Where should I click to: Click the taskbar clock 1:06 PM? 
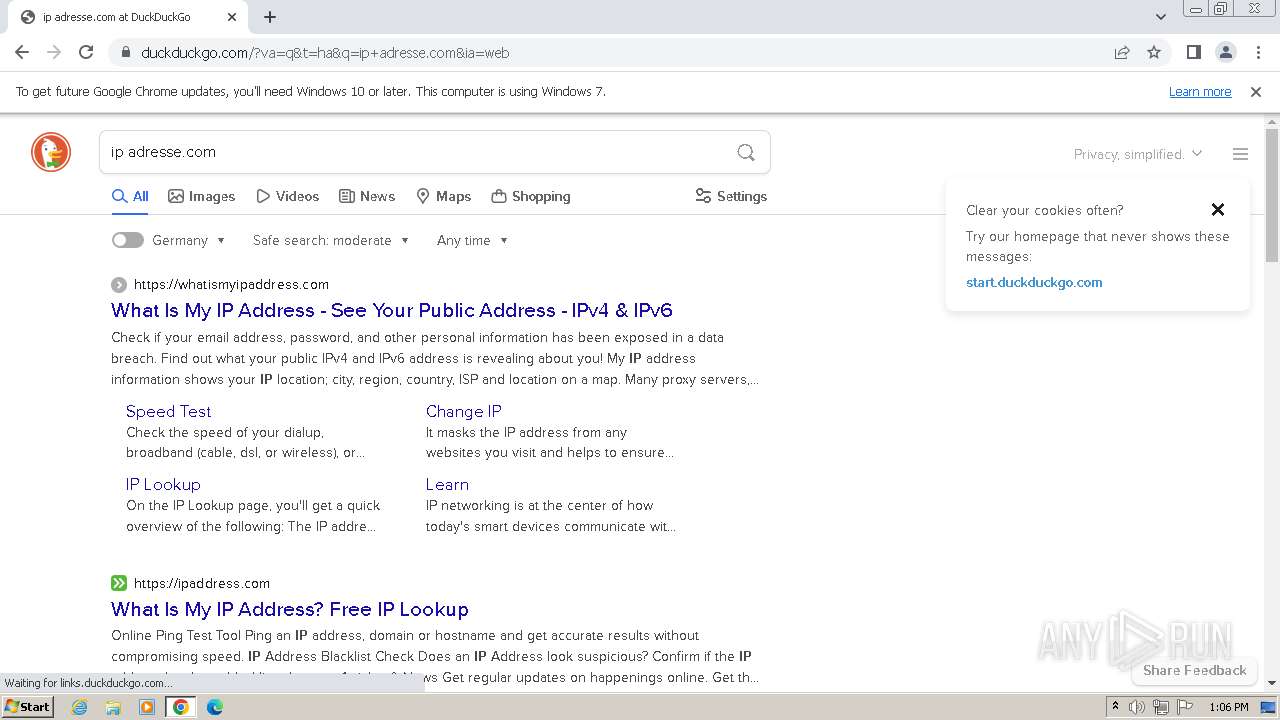pyautogui.click(x=1228, y=707)
